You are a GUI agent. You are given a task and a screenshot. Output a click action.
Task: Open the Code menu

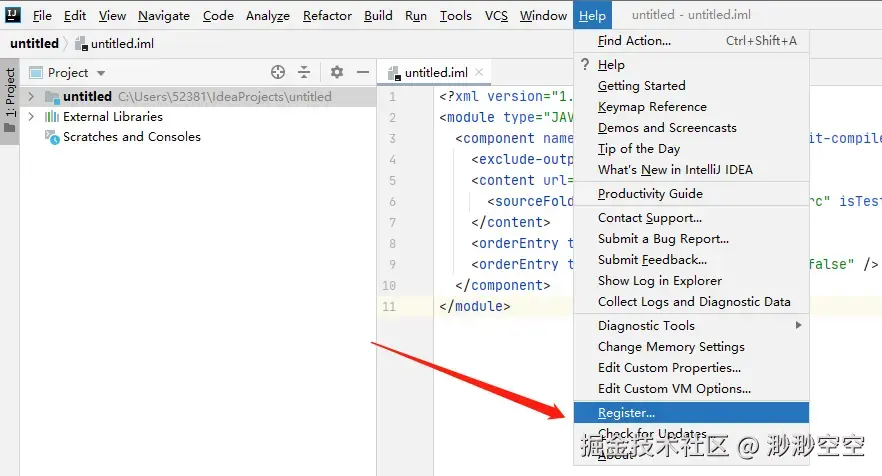(218, 16)
